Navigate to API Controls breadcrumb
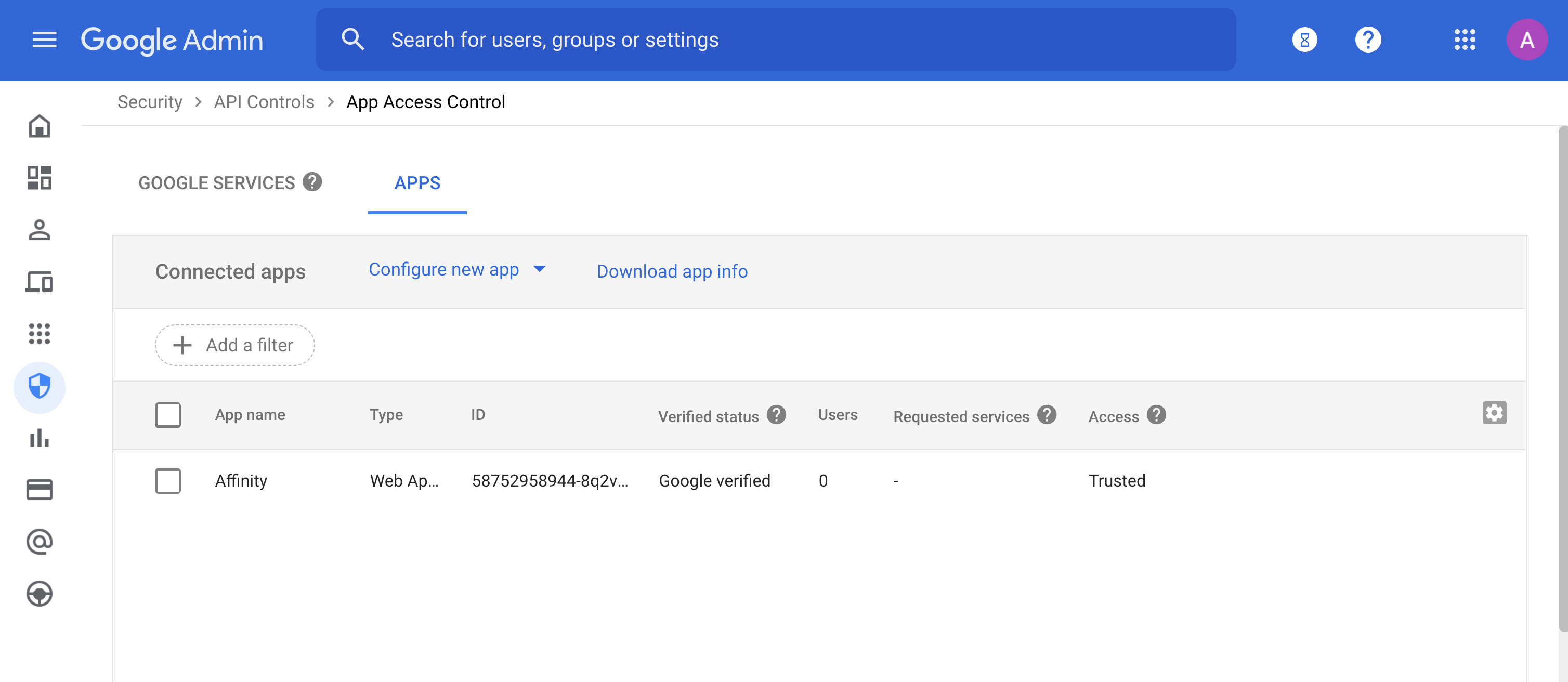 tap(264, 102)
